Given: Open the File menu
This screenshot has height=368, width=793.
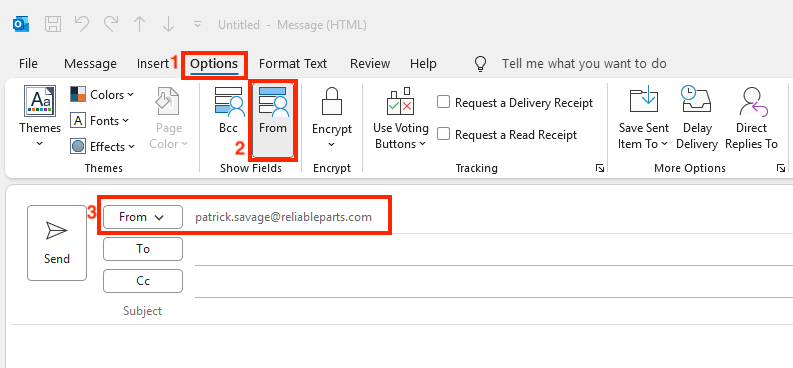Looking at the screenshot, I should pos(28,64).
